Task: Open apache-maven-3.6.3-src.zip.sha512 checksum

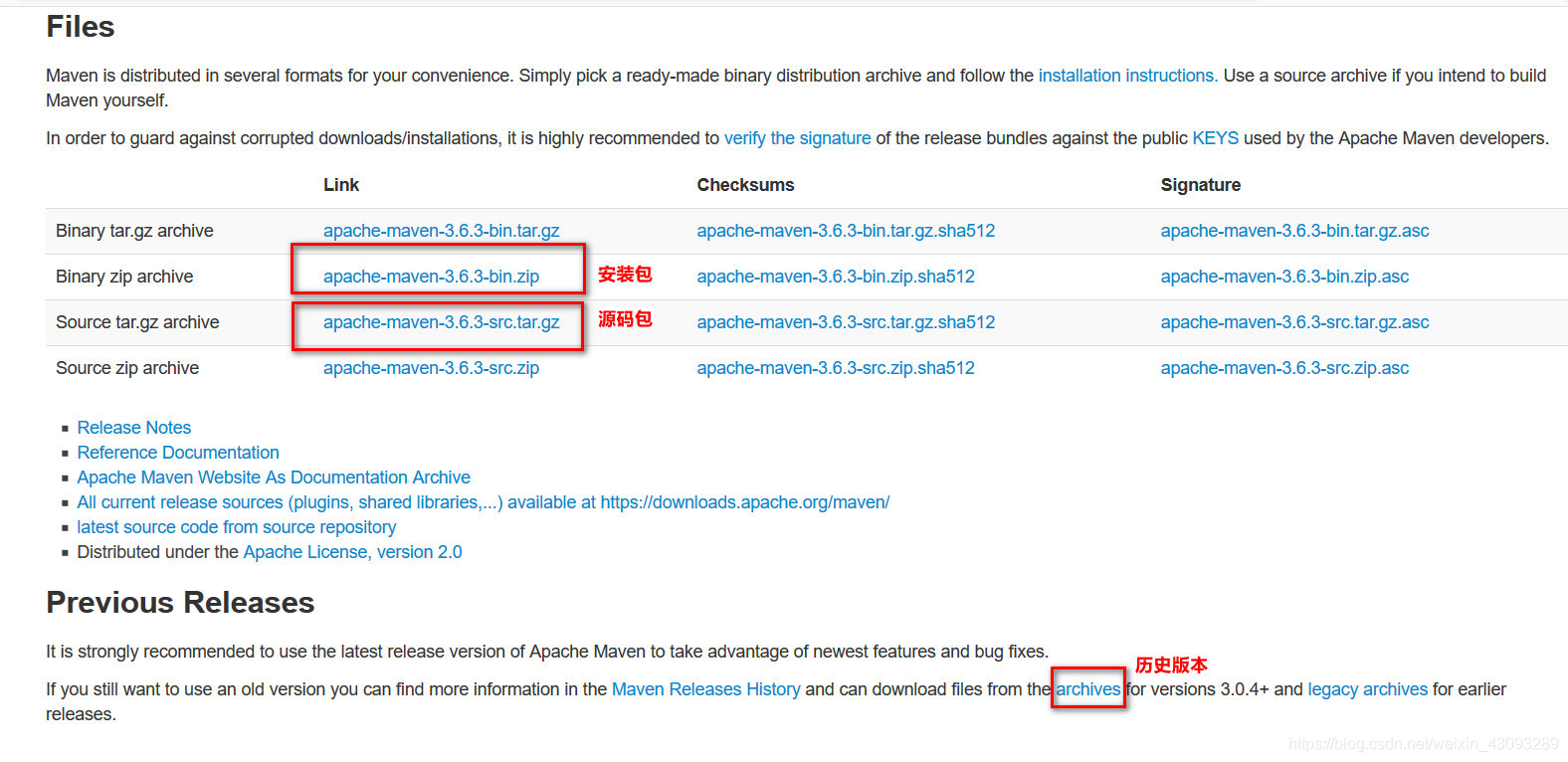Action: coord(836,368)
